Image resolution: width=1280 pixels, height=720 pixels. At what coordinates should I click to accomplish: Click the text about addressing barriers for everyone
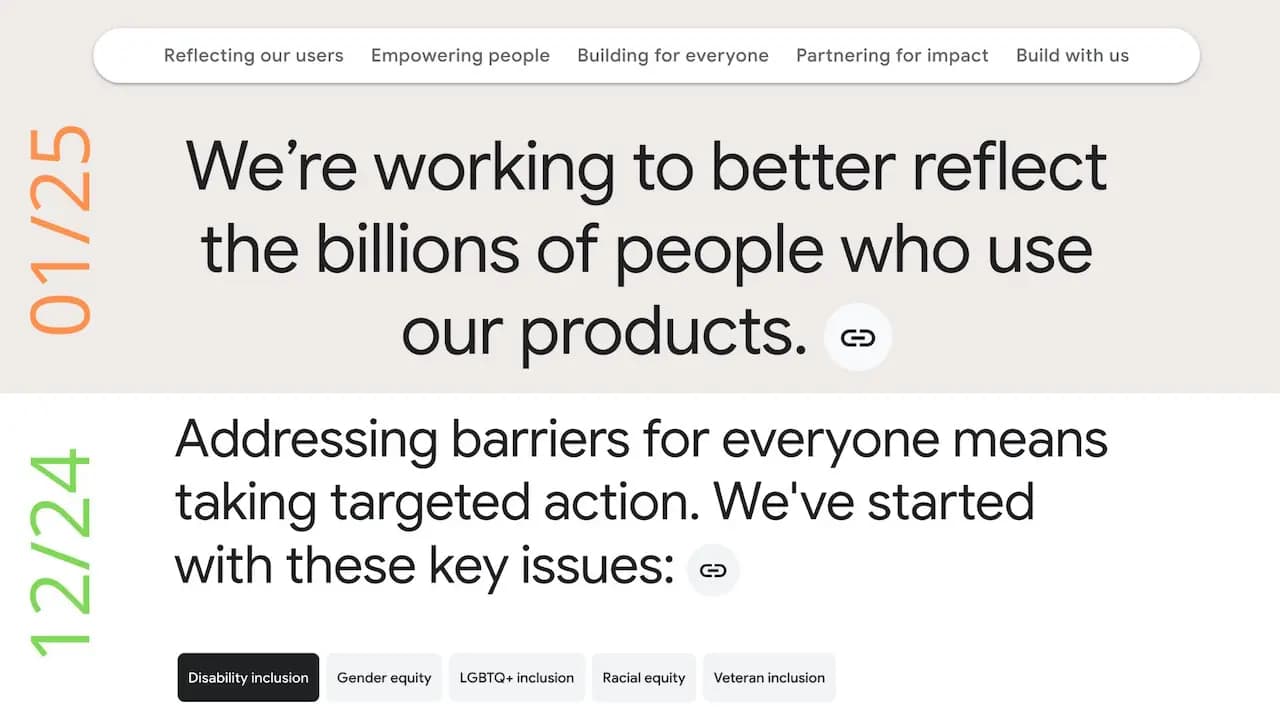tap(640, 500)
